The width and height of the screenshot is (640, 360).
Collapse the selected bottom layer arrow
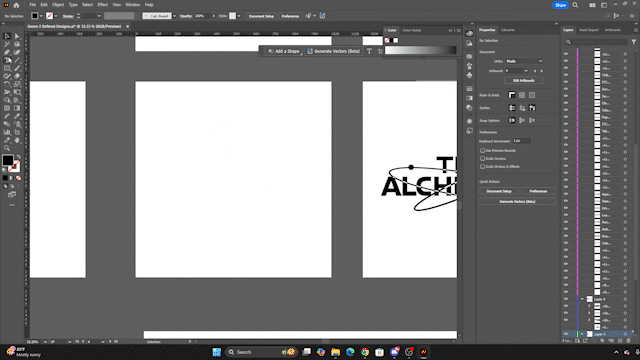pyautogui.click(x=582, y=334)
